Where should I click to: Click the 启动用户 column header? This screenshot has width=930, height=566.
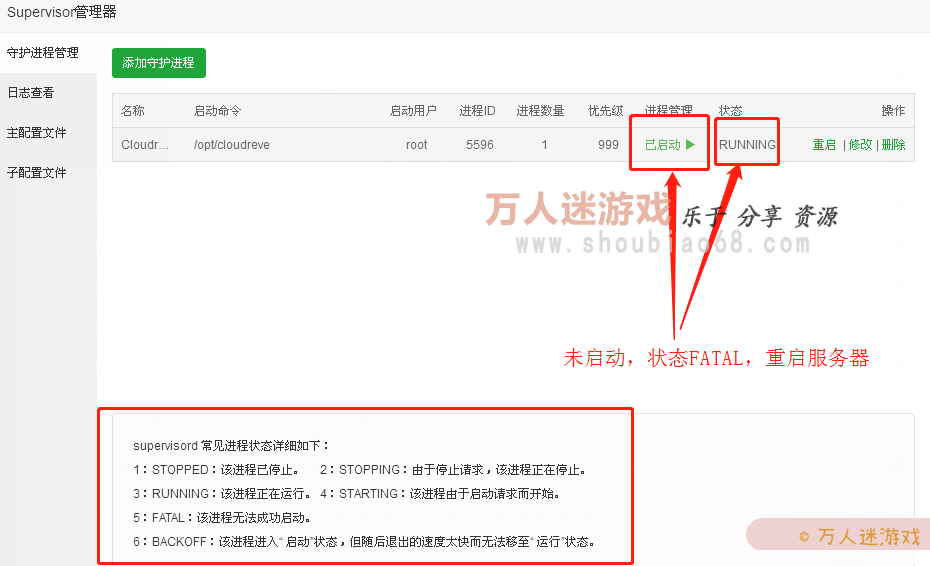413,111
